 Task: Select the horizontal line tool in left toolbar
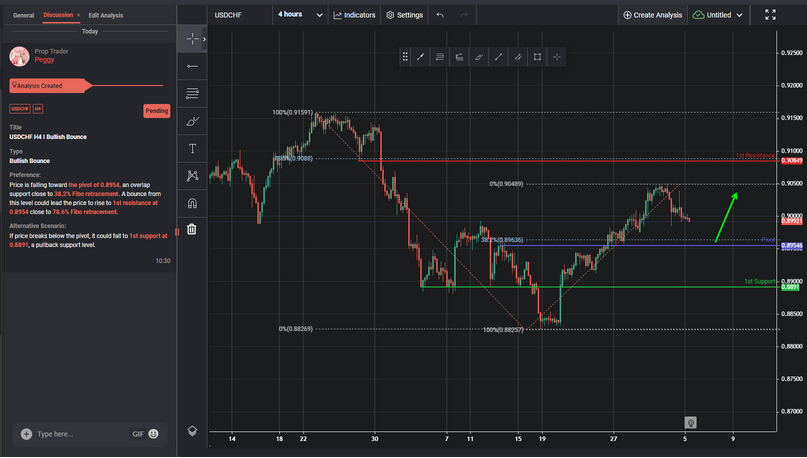coord(192,66)
